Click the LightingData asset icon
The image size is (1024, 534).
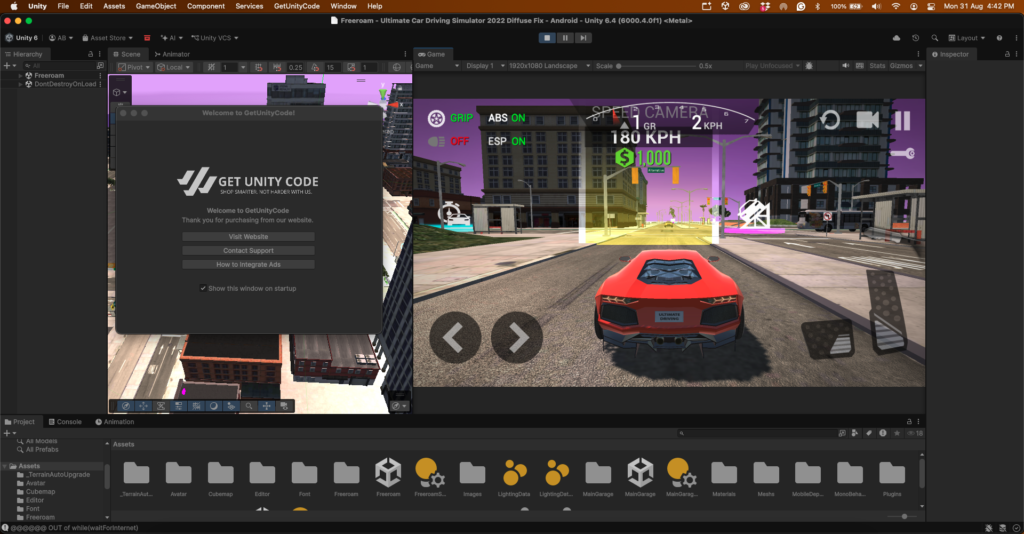pyautogui.click(x=514, y=473)
